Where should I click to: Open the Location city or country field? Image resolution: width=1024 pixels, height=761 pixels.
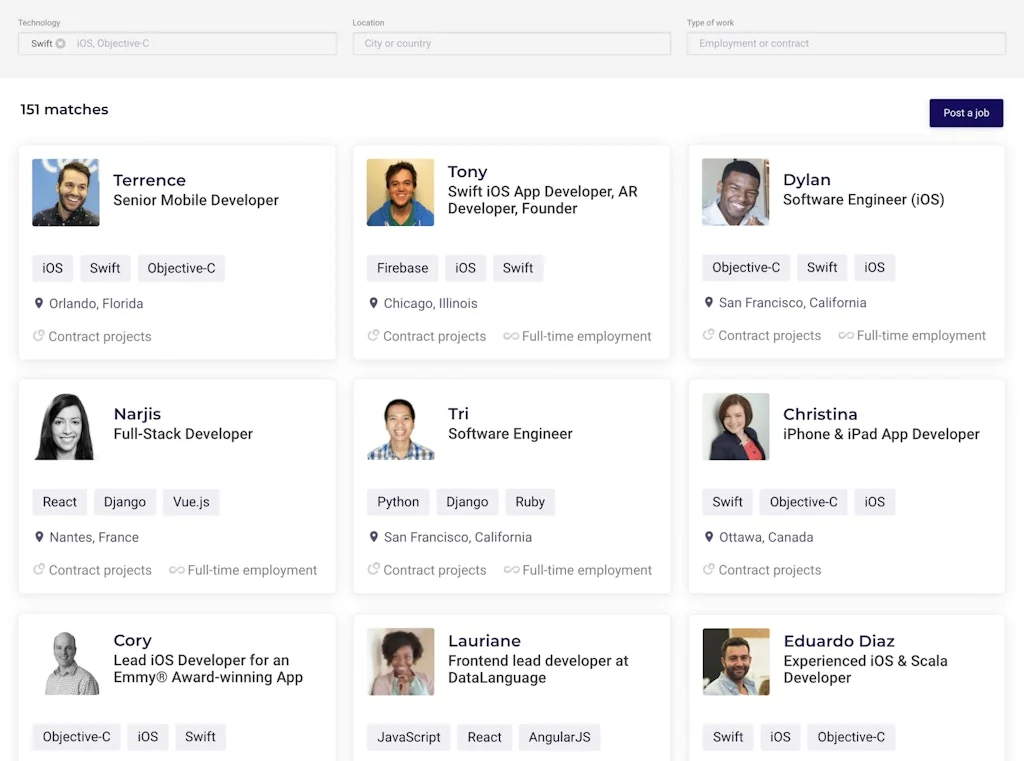tap(511, 44)
